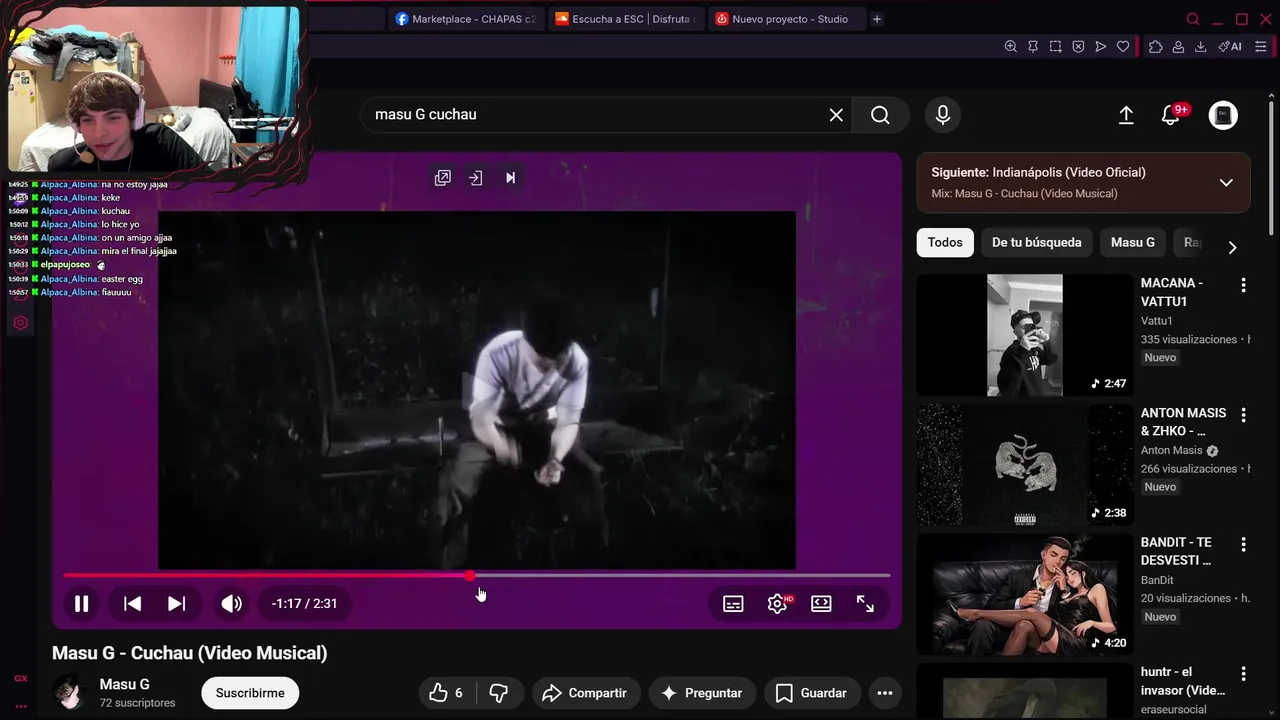Screen dimensions: 1280x720
Task: Click browser zoom magnifier toolbar icon
Action: tap(1010, 46)
